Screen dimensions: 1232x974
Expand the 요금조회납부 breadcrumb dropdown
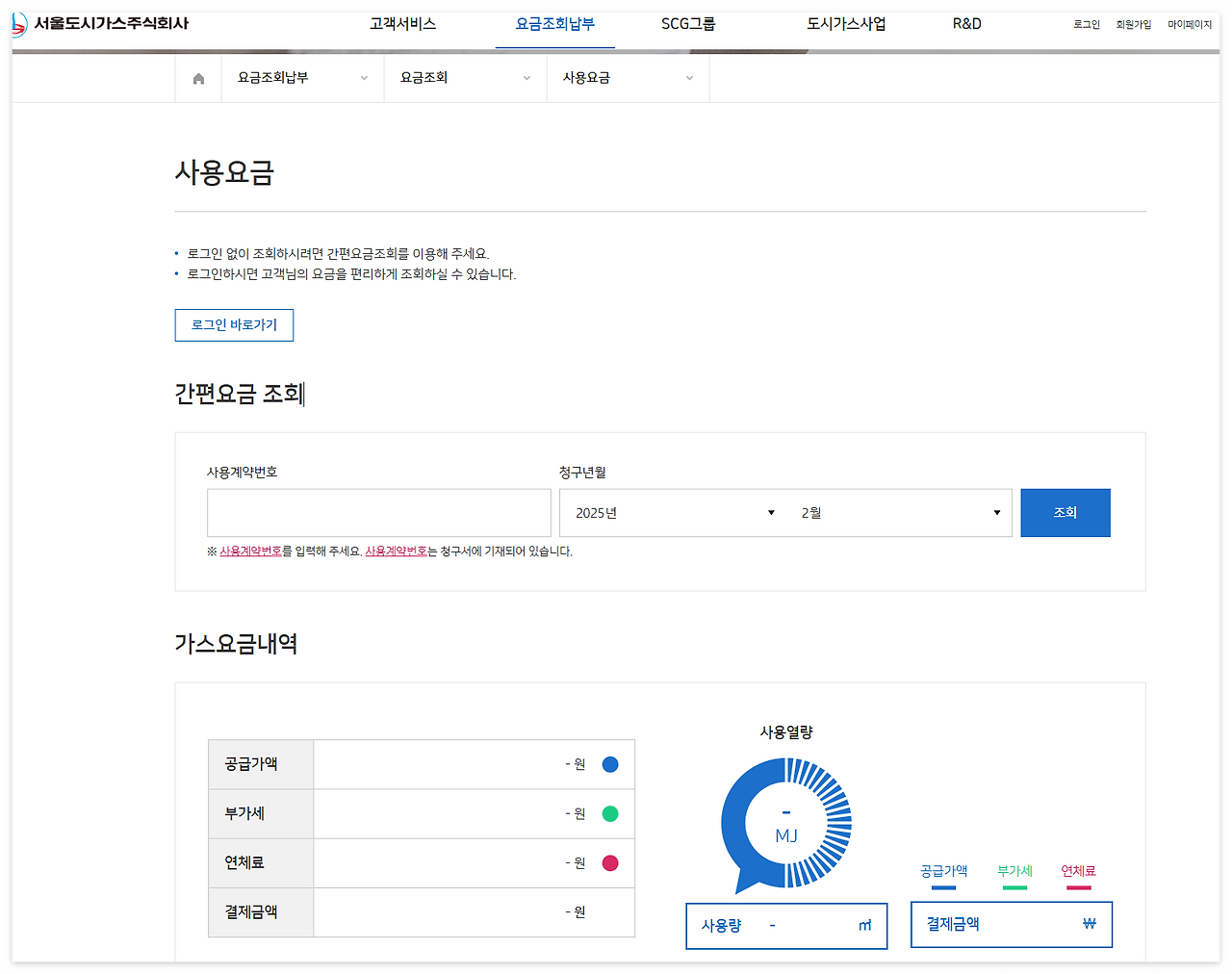(x=302, y=78)
